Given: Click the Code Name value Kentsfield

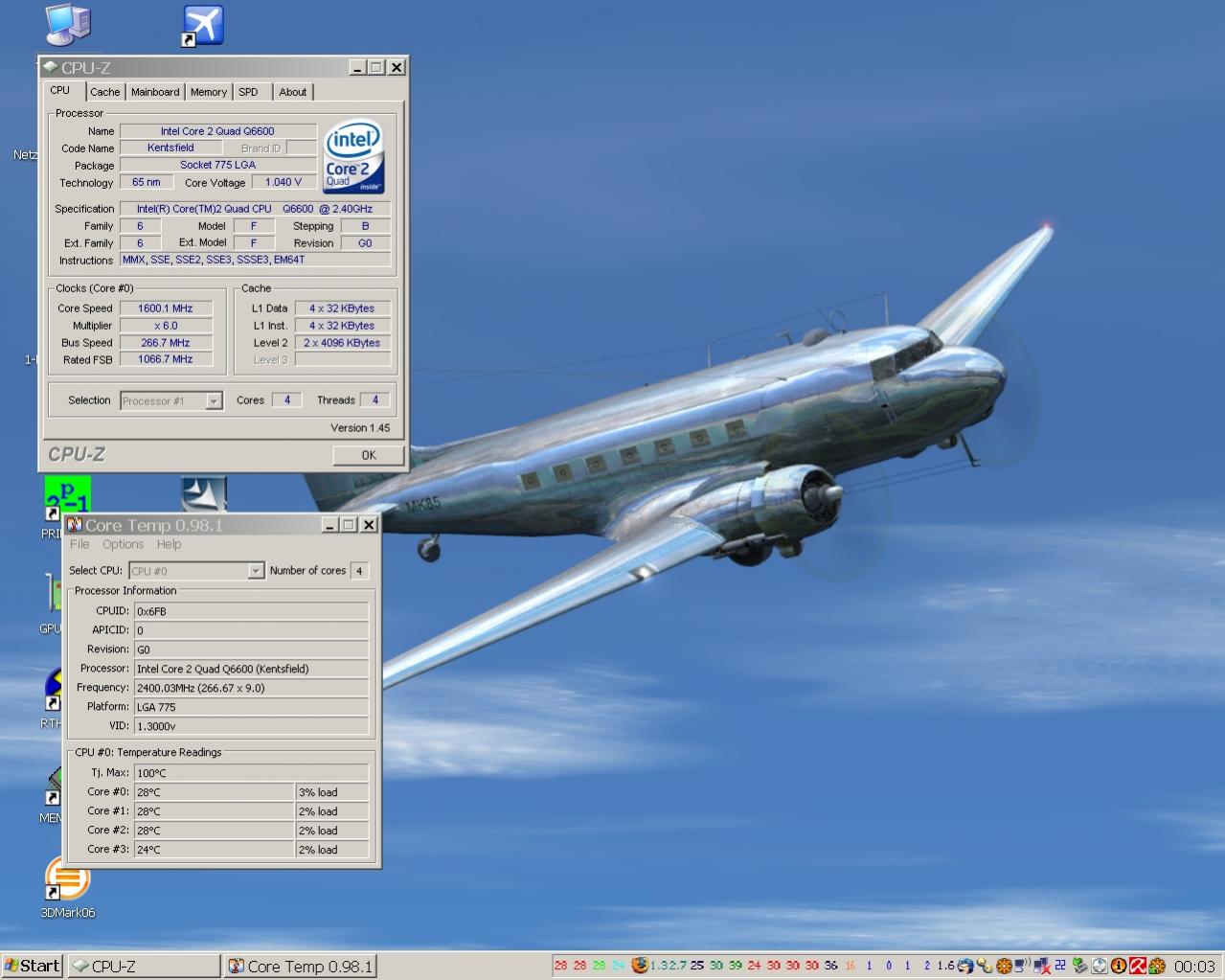Looking at the screenshot, I should (170, 148).
